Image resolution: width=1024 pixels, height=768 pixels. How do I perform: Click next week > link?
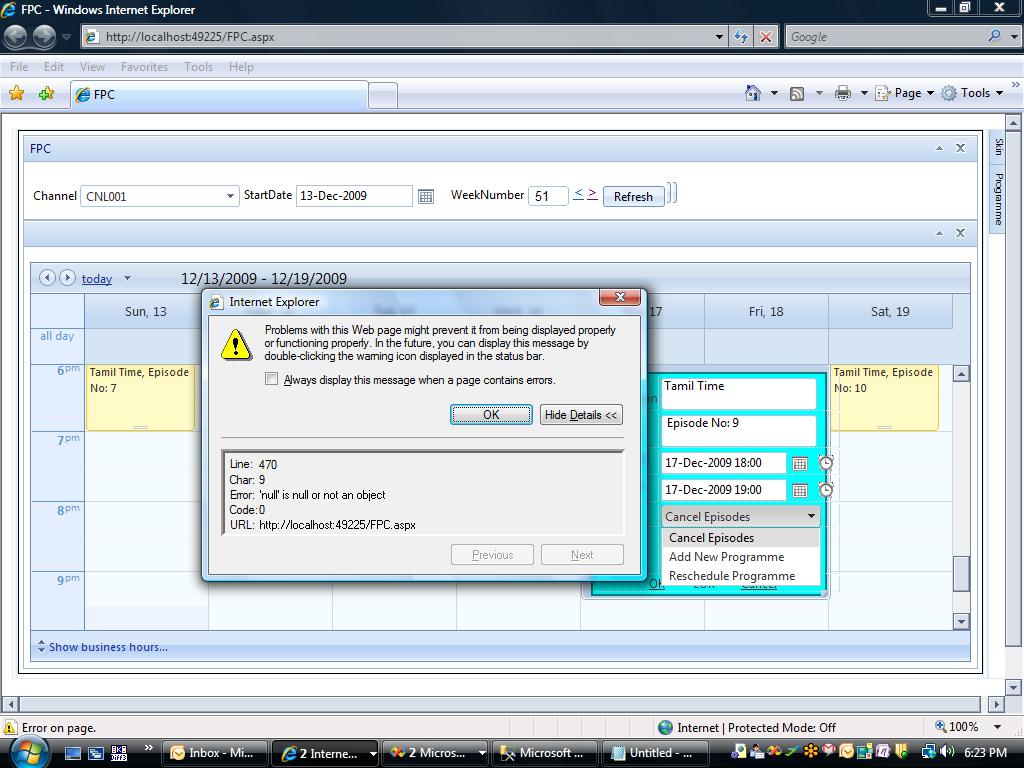pyautogui.click(x=592, y=194)
